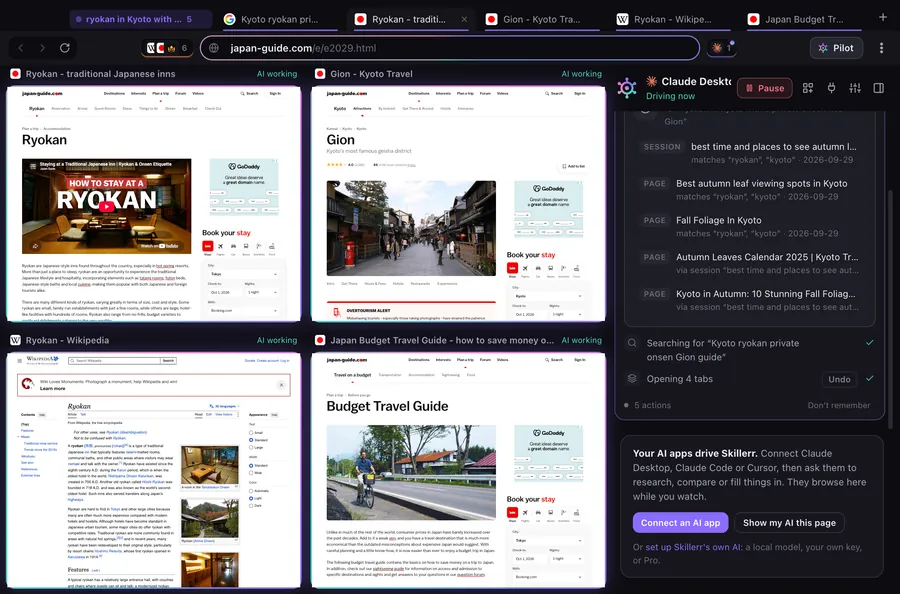Close the Ryokan - traditi... tab
900x594 pixels.
[464, 19]
